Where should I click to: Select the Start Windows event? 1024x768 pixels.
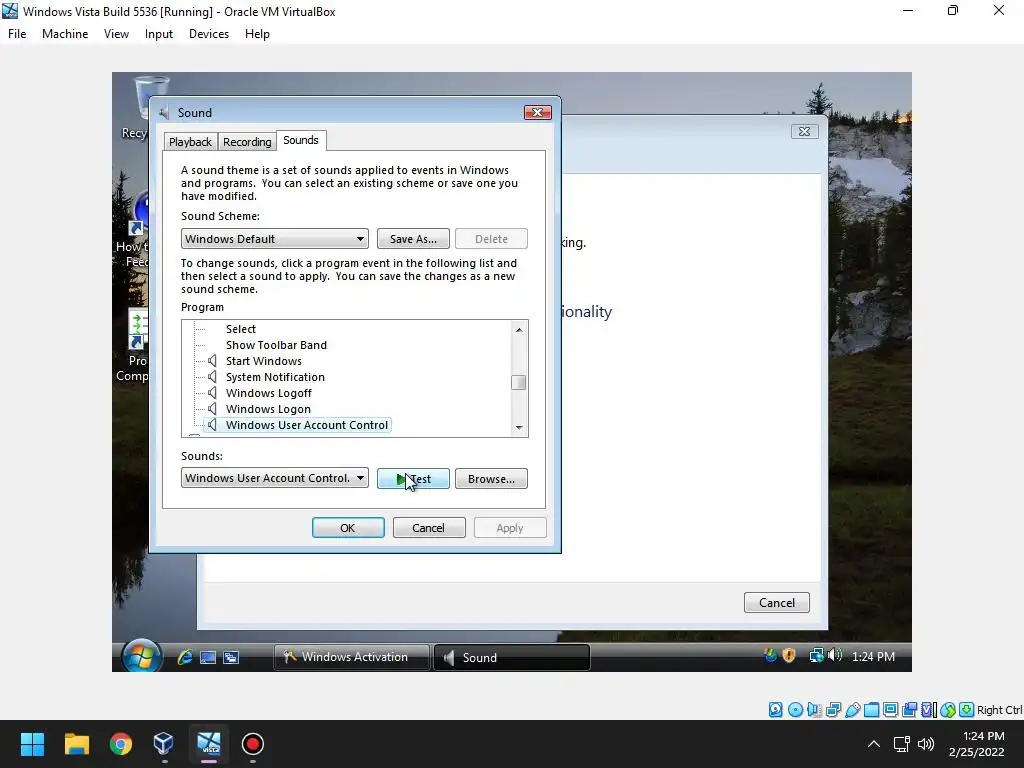tap(264, 360)
